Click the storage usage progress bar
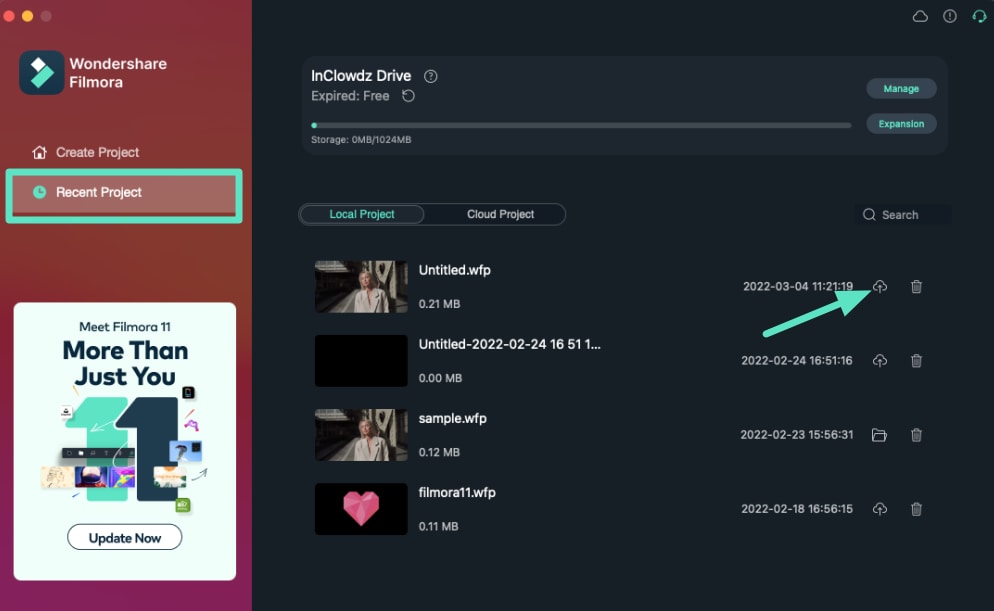 581,125
